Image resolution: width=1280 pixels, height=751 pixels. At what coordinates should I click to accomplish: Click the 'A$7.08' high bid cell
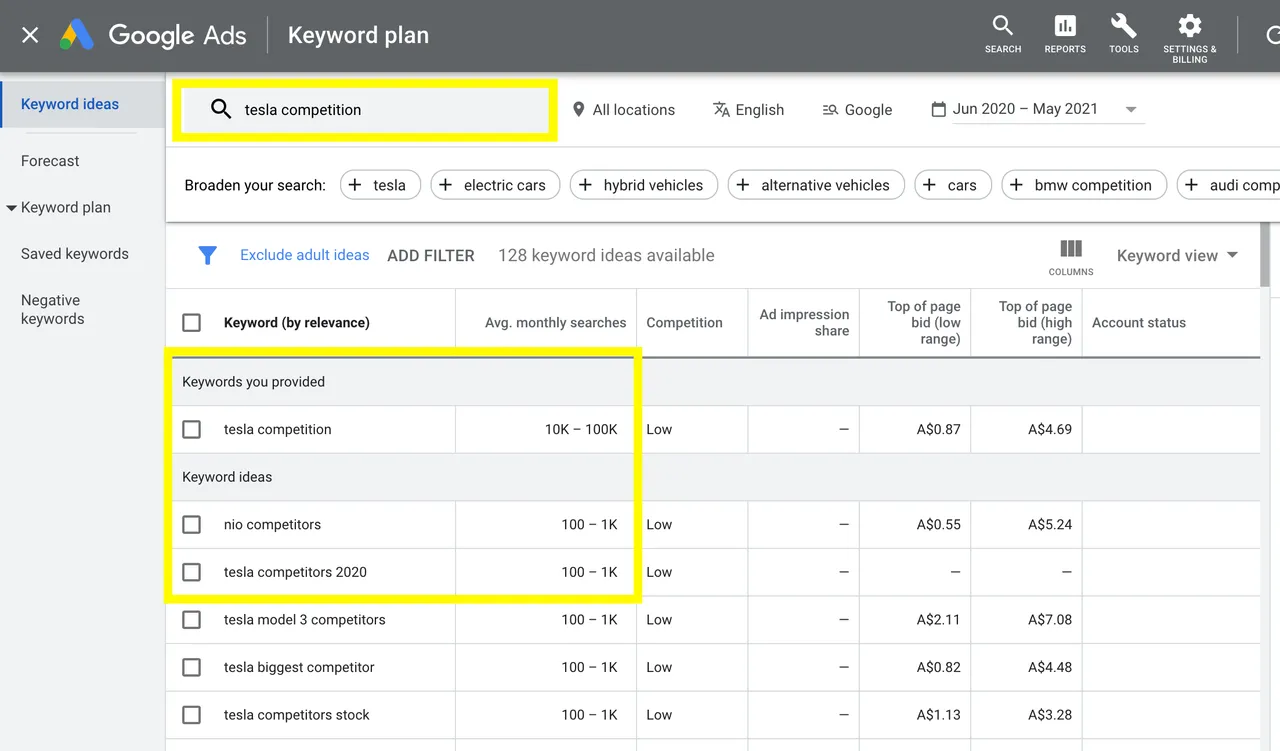(x=1050, y=620)
